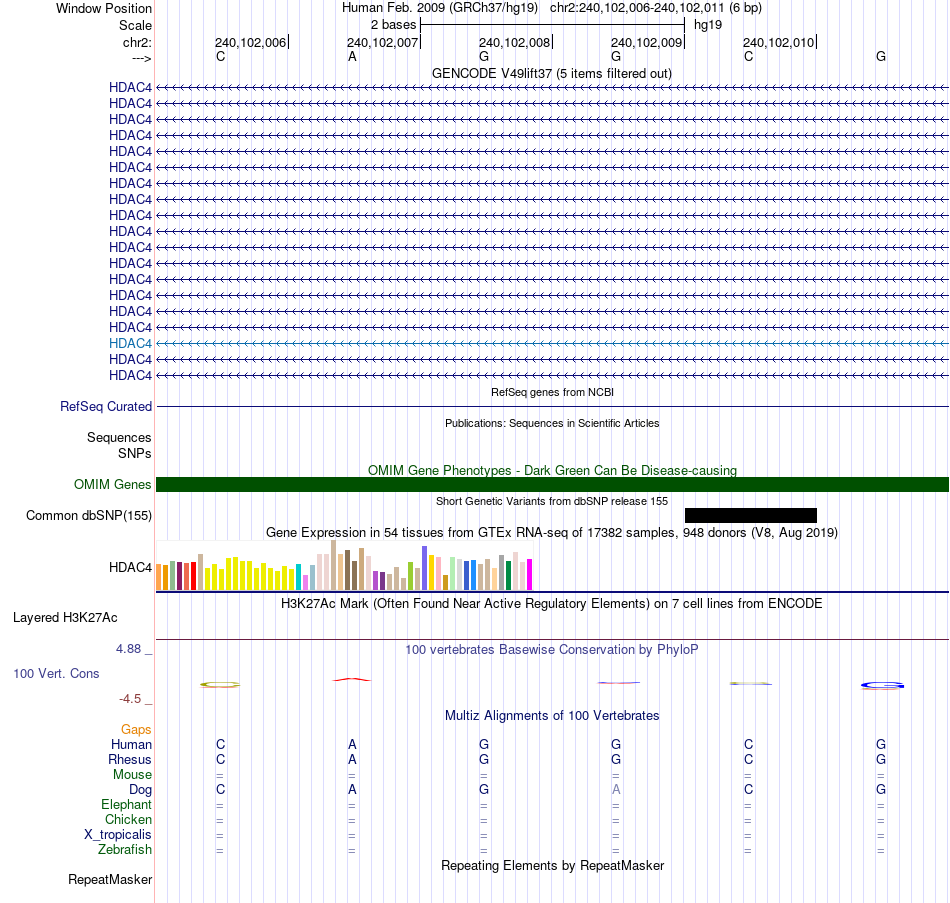Click the -4.5 PhyloP lower scale value
This screenshot has height=903, width=950.
130,699
